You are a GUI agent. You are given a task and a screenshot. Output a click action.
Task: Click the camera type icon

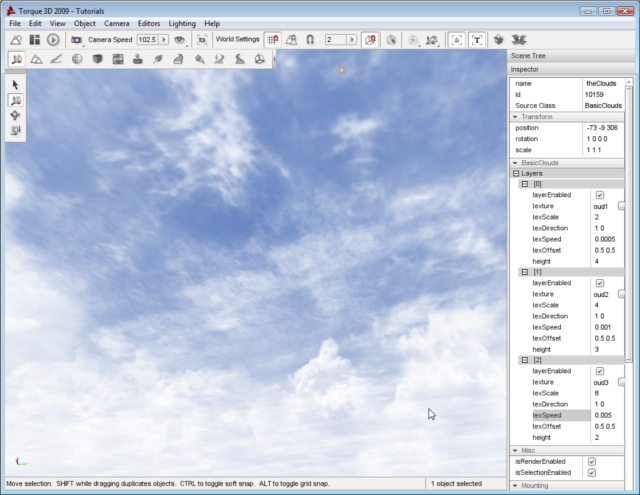point(76,39)
